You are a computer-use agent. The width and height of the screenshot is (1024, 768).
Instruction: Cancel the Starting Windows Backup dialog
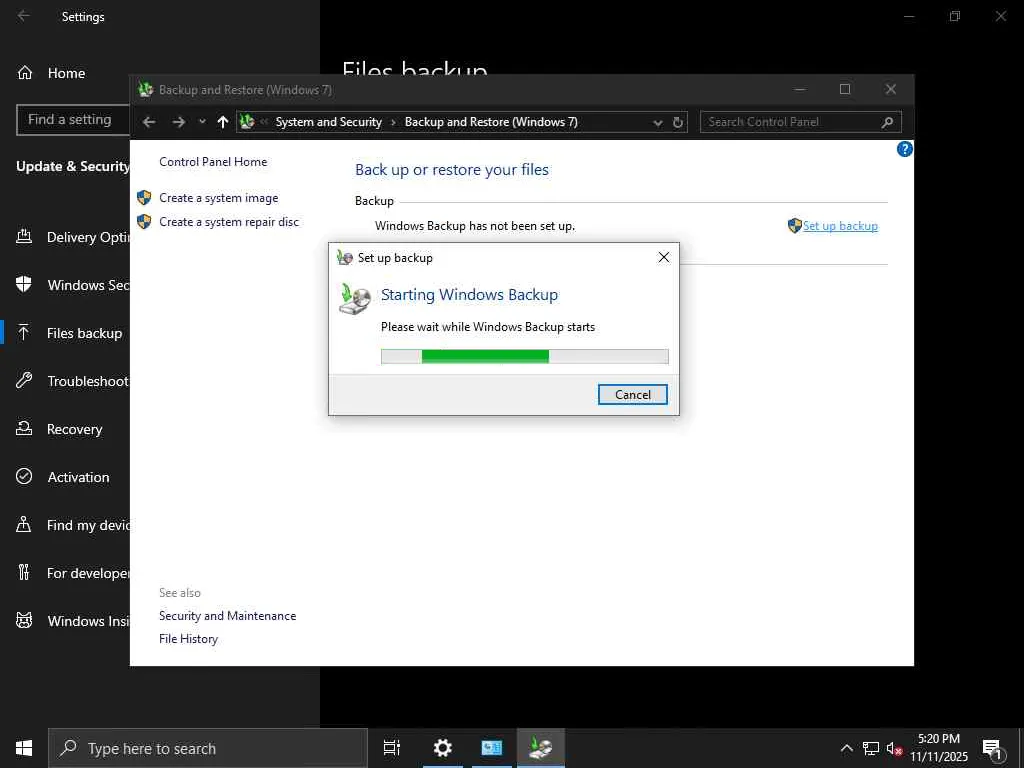click(632, 394)
